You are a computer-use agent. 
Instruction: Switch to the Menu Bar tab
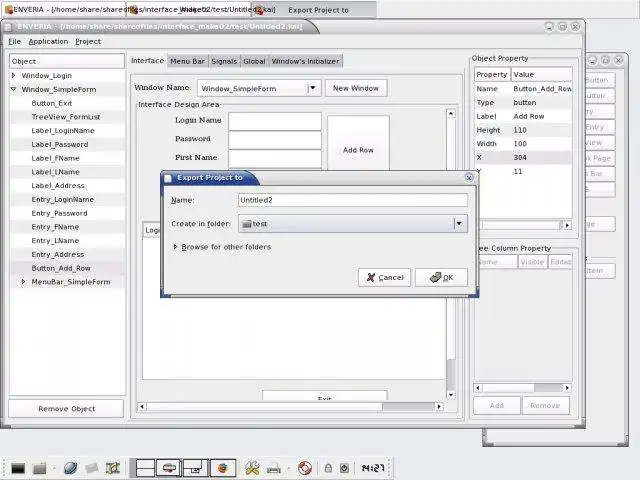(187, 61)
